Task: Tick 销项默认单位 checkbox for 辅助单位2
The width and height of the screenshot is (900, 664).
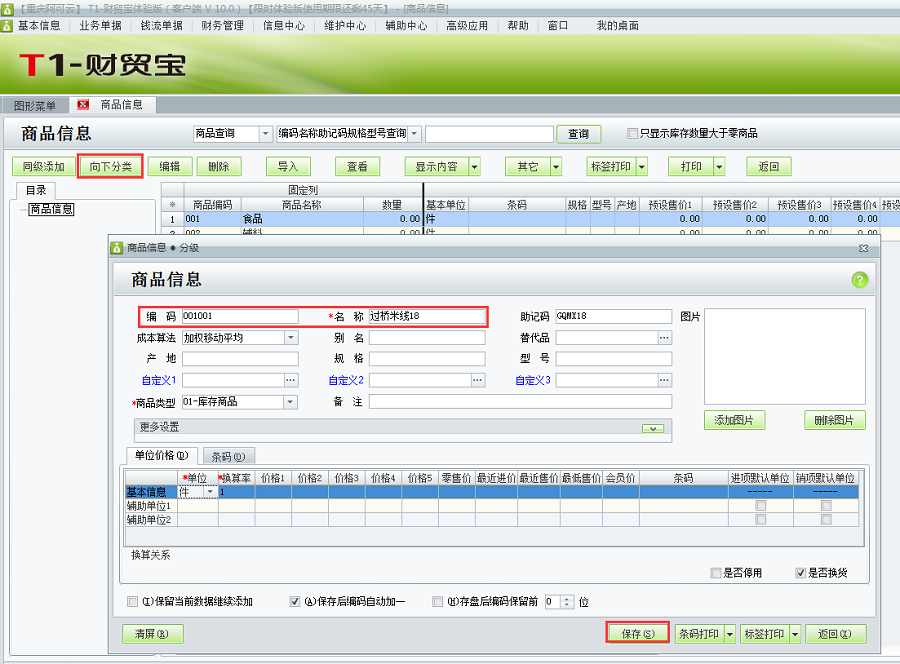Action: (x=826, y=519)
